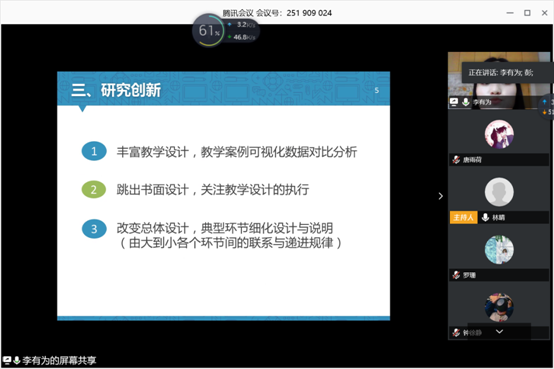
Task: Select 林晴's default gray avatar
Action: click(x=499, y=192)
